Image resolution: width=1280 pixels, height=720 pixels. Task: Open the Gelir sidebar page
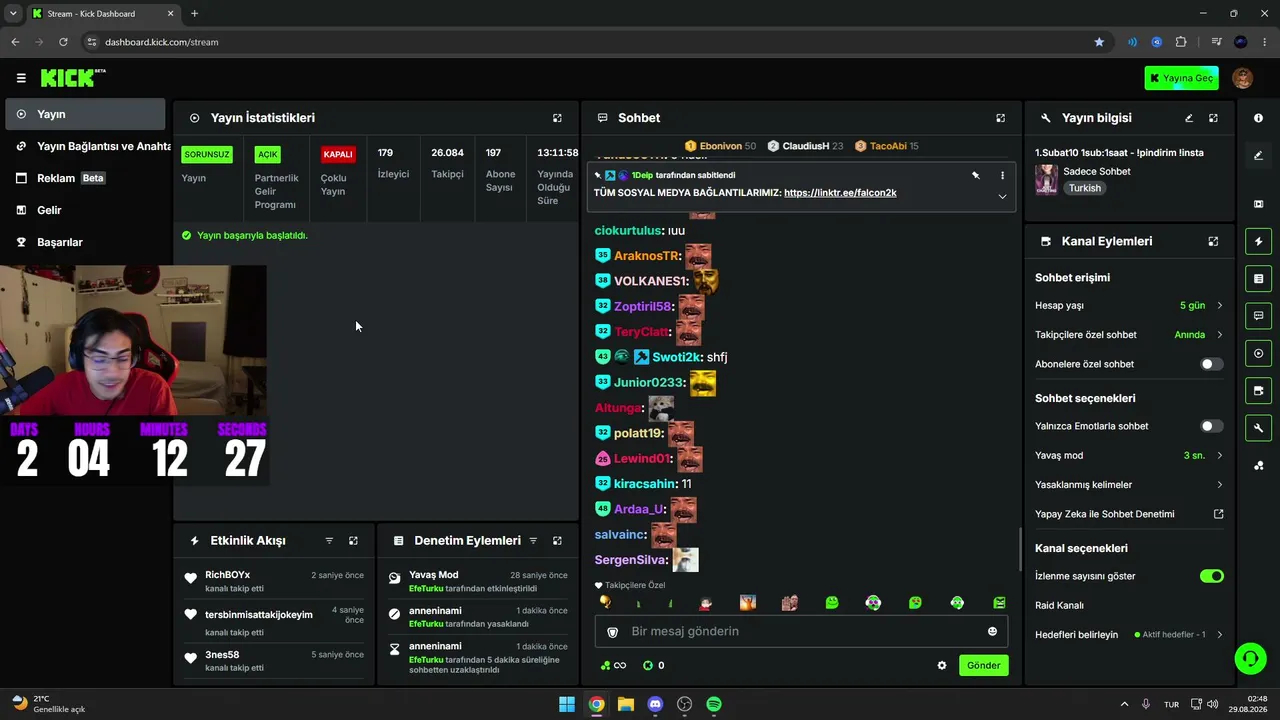(x=85, y=210)
